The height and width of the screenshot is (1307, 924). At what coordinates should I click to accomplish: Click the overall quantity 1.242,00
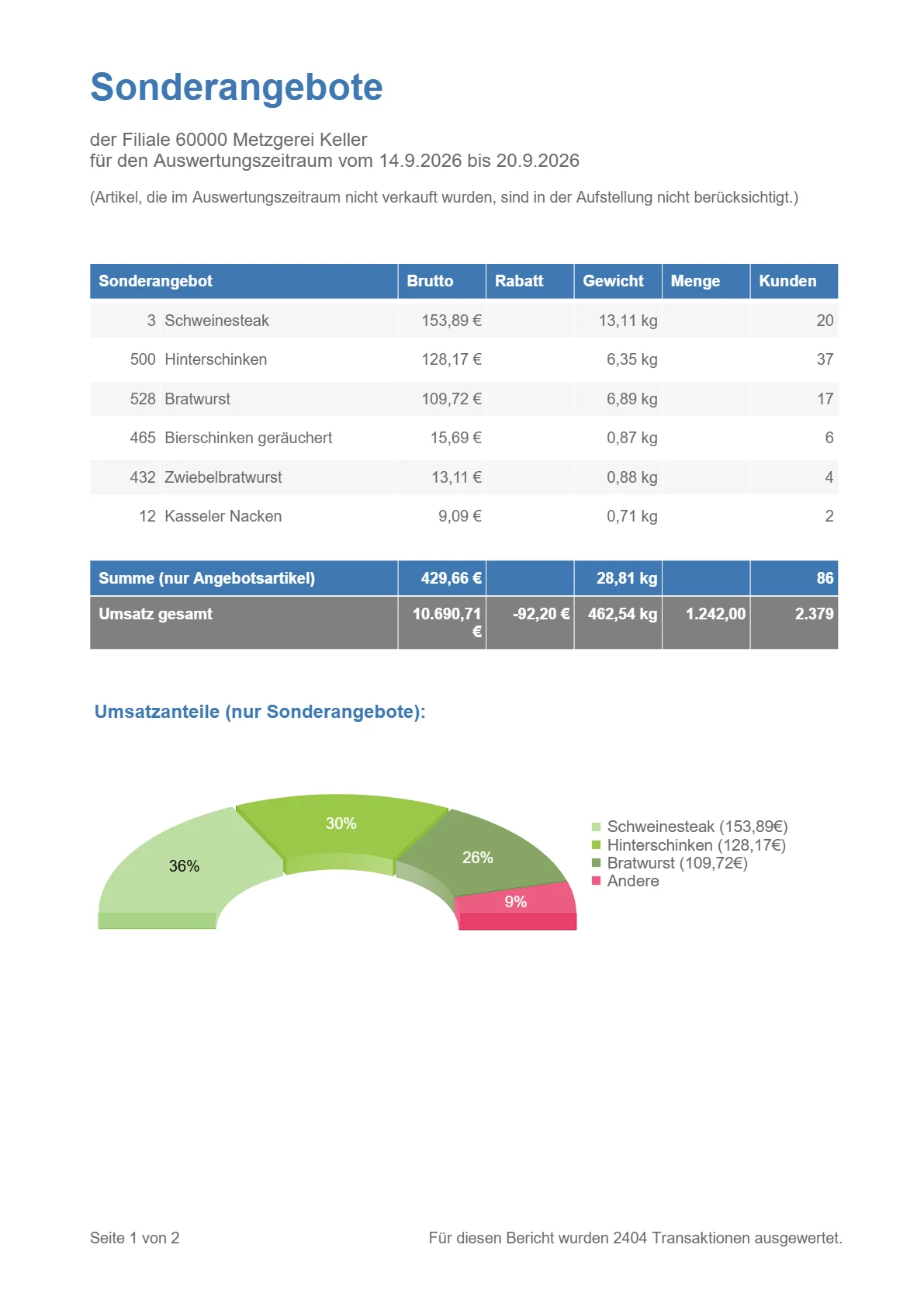pyautogui.click(x=715, y=614)
